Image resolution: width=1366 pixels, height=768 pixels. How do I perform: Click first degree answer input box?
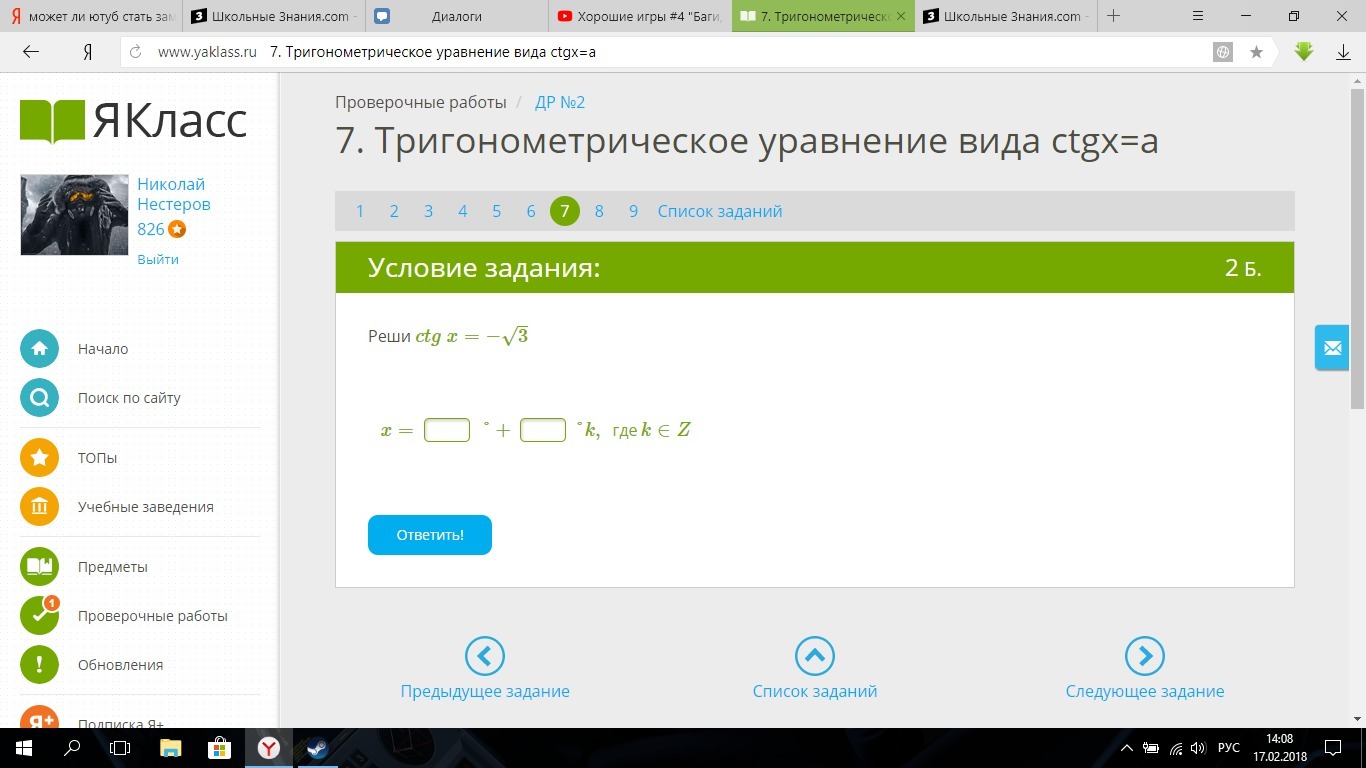click(x=447, y=430)
